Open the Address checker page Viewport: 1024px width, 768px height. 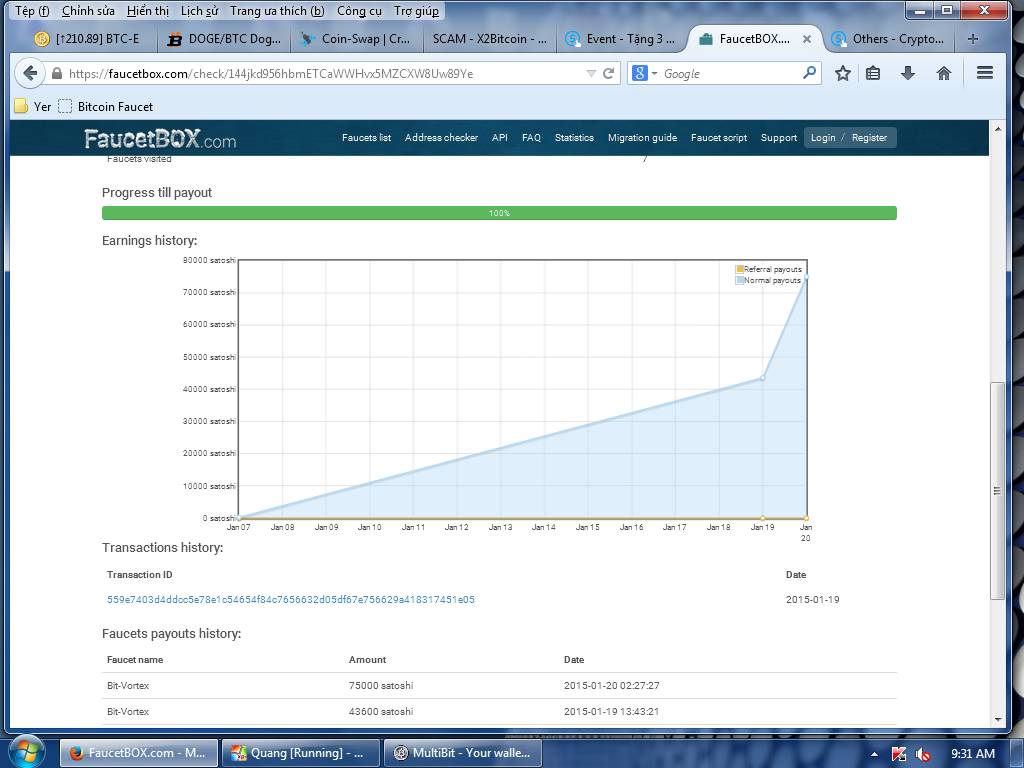coord(441,138)
